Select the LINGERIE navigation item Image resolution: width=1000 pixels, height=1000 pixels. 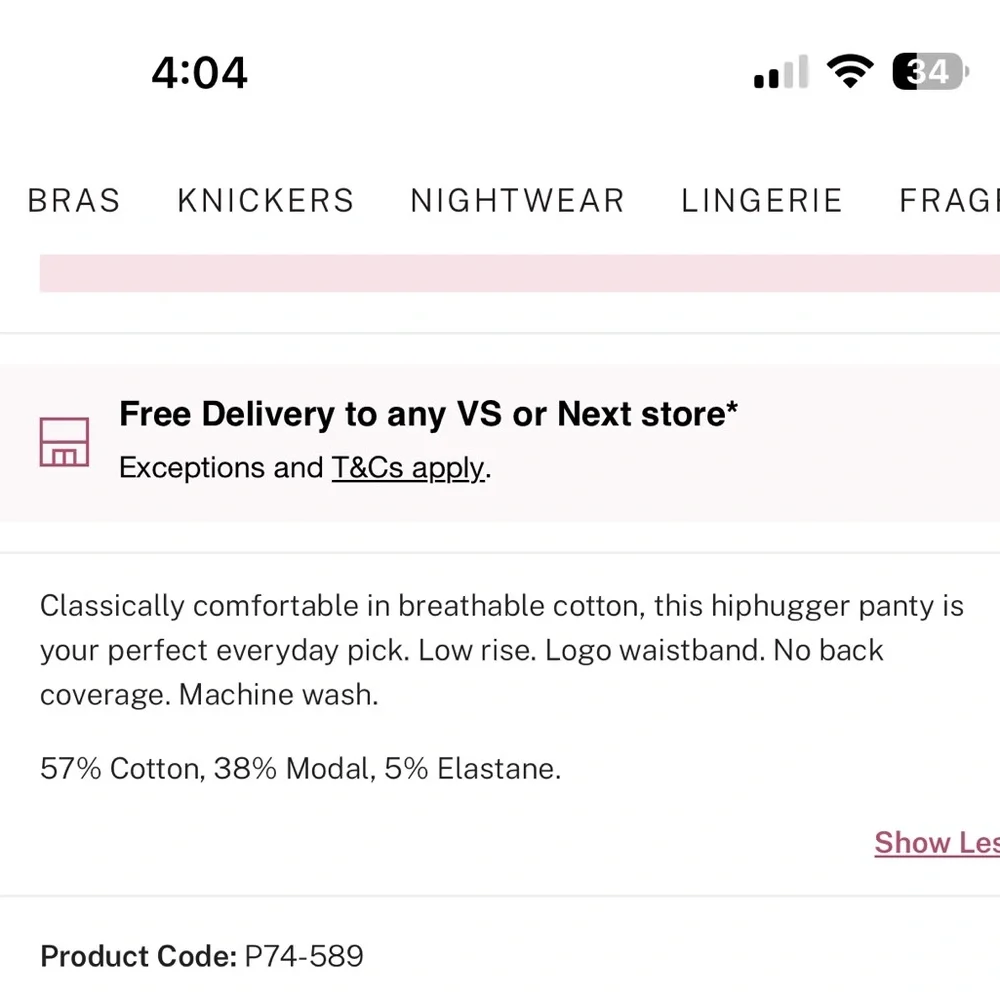click(762, 201)
